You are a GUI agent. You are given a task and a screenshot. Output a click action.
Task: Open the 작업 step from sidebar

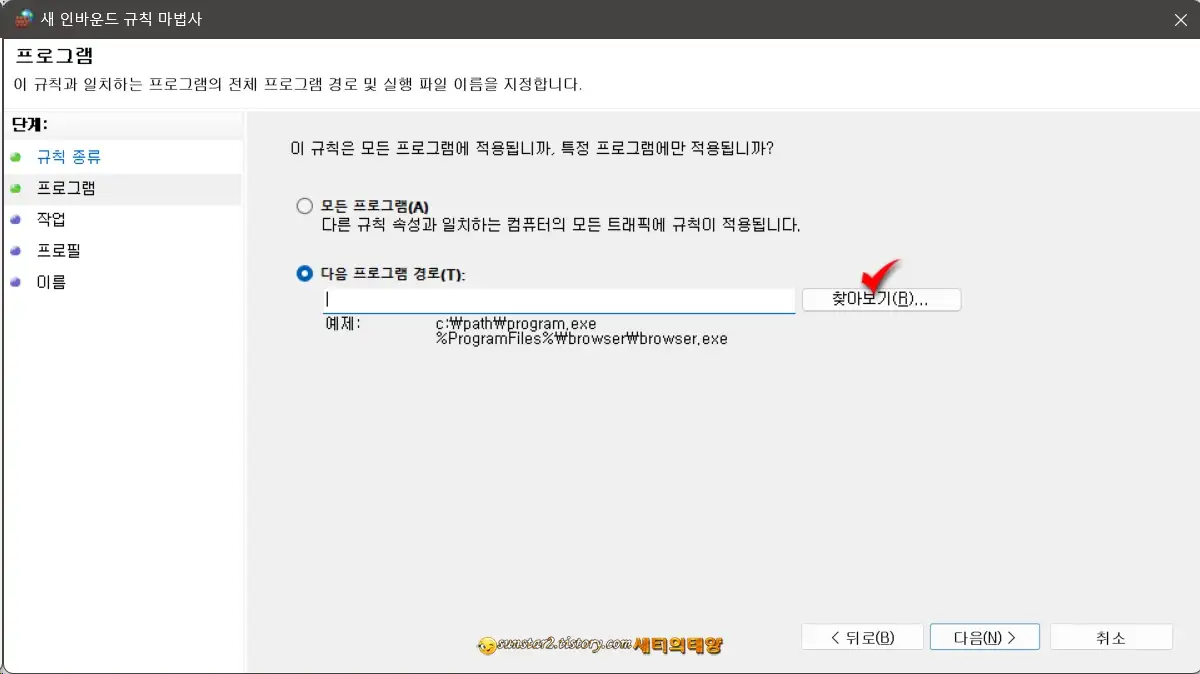[50, 219]
